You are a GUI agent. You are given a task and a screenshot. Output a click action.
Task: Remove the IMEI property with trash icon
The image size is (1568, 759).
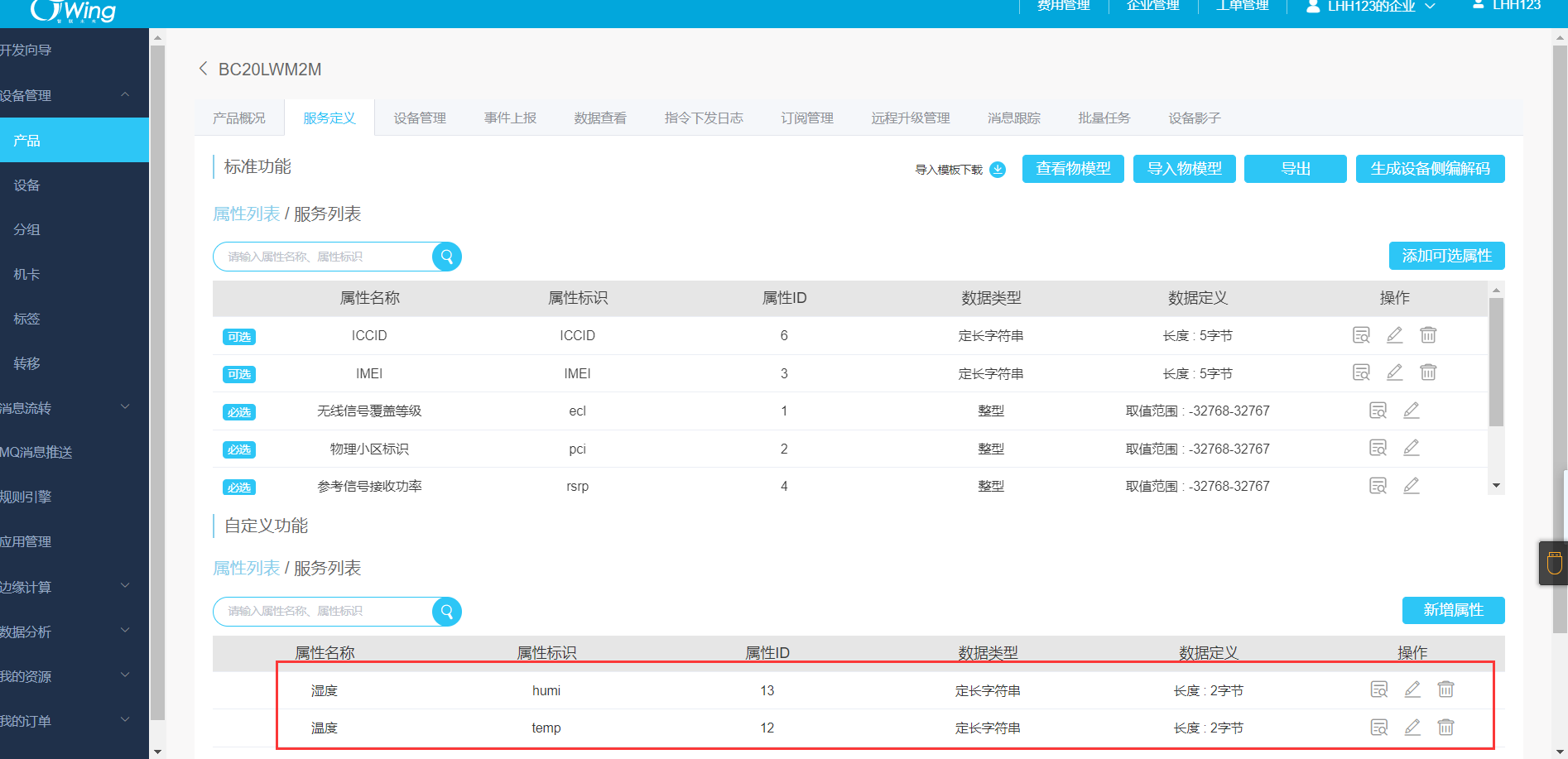click(1428, 372)
